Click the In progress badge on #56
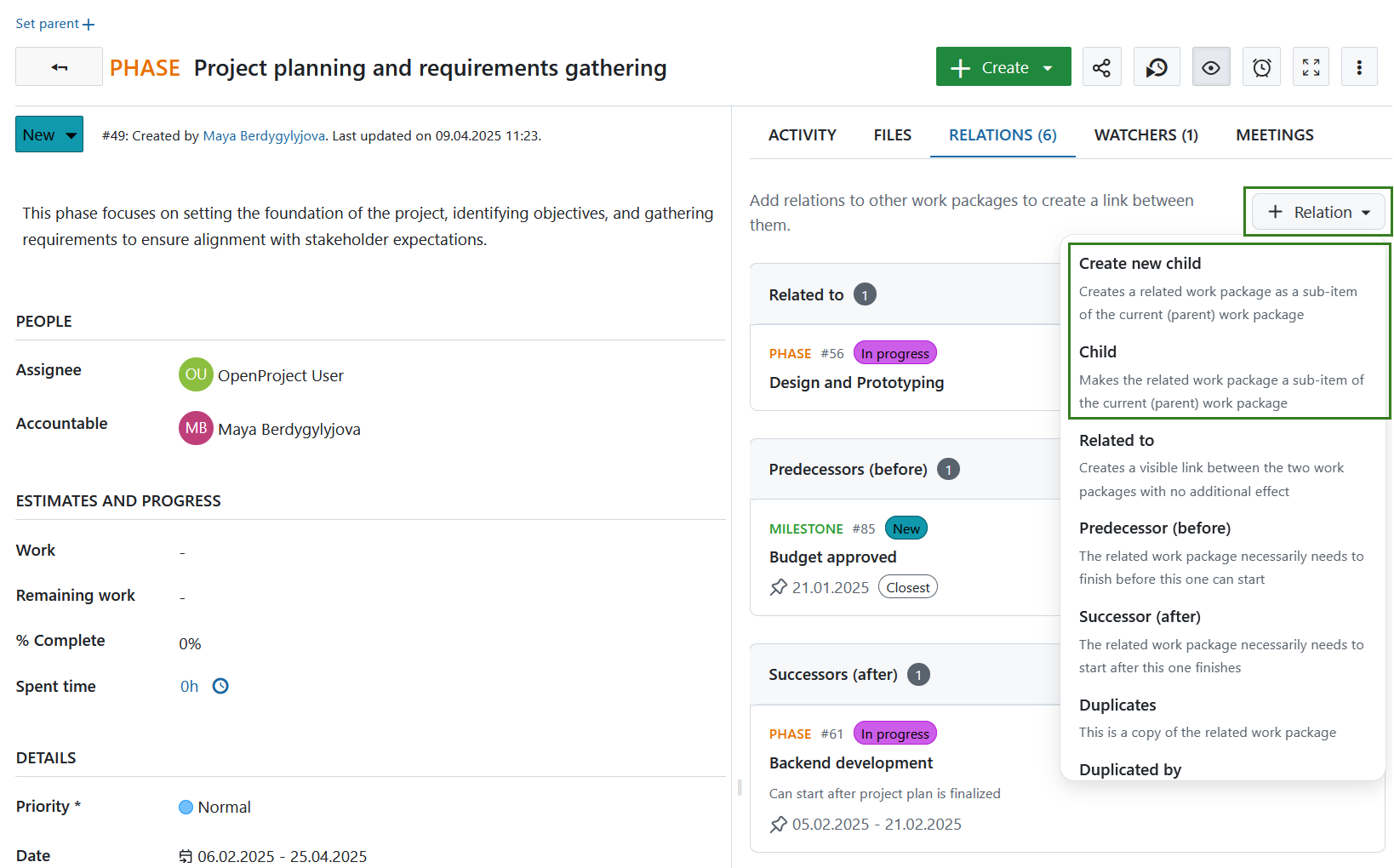The height and width of the screenshot is (868, 1394). click(x=894, y=353)
